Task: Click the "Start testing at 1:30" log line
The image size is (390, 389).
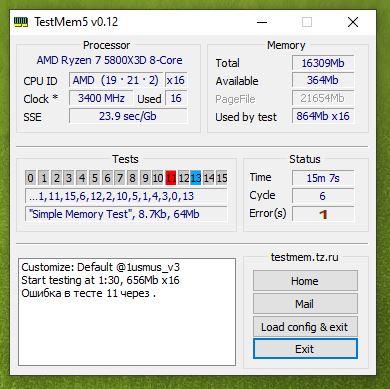Action: tap(100, 280)
